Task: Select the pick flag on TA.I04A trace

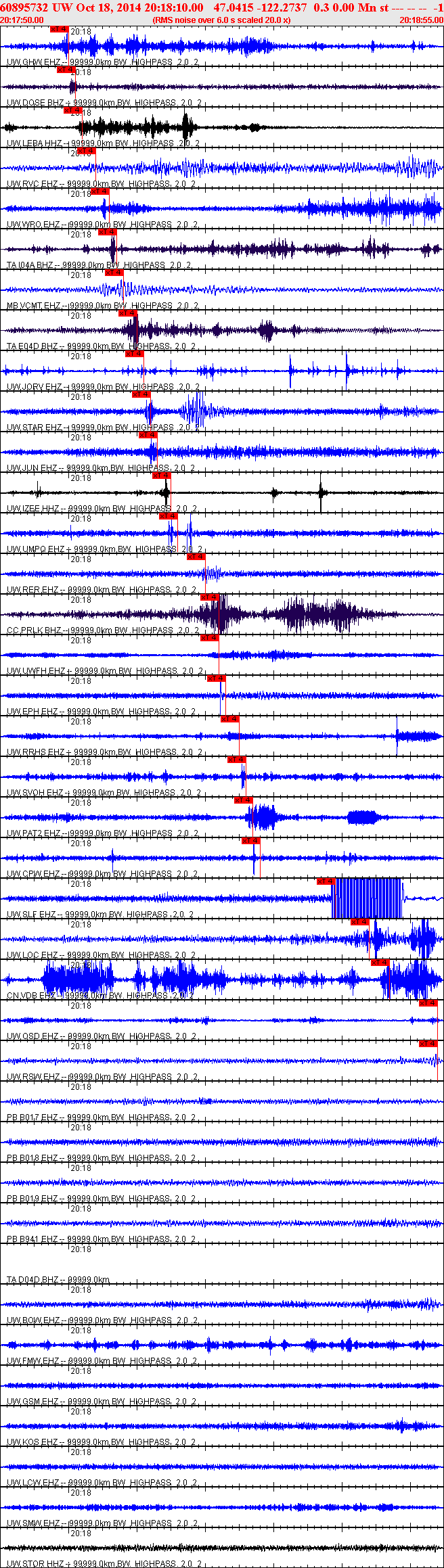Action: tap(108, 232)
